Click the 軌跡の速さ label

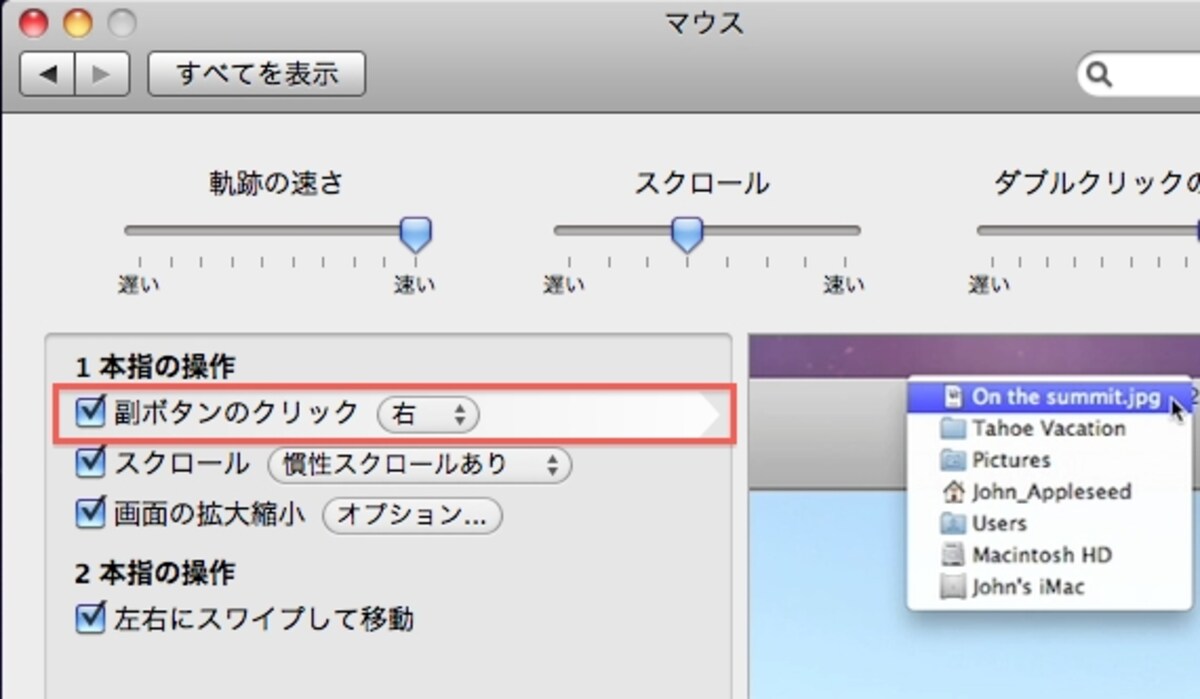point(276,182)
